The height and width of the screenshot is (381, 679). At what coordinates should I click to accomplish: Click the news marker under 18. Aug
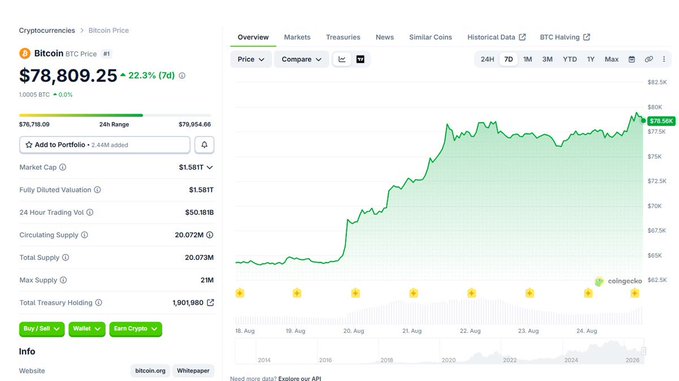[x=240, y=293]
